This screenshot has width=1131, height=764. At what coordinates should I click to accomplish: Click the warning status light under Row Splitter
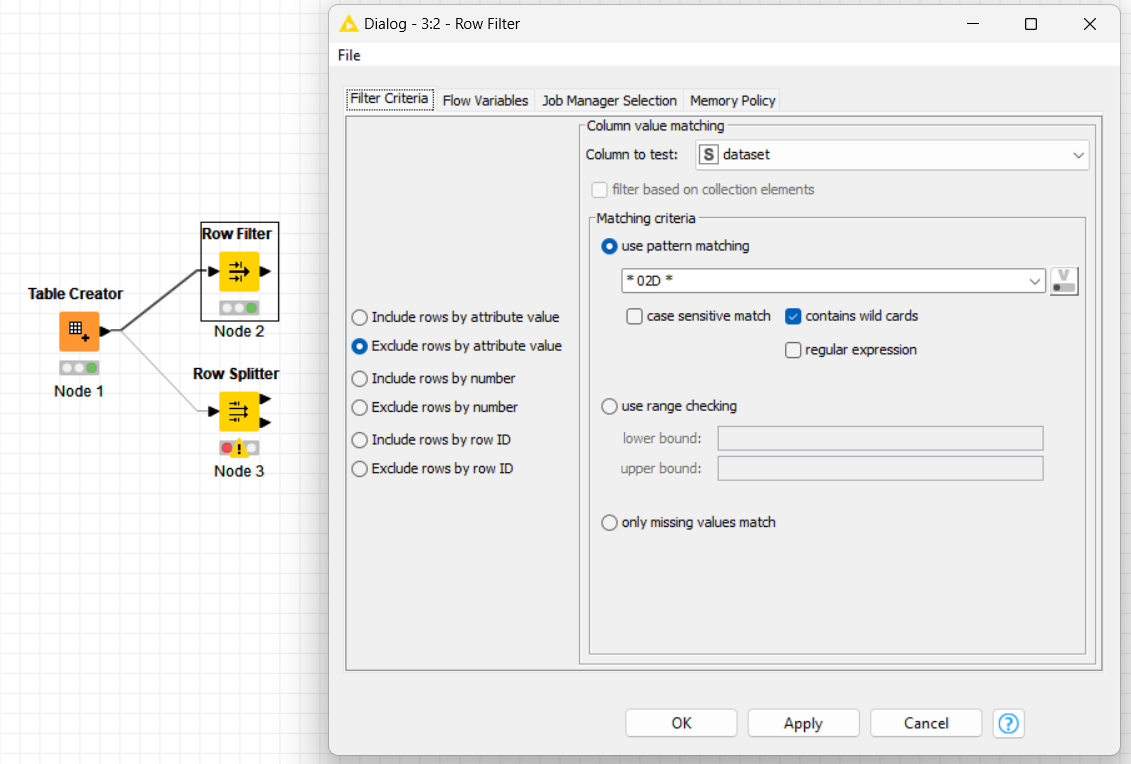[239, 448]
